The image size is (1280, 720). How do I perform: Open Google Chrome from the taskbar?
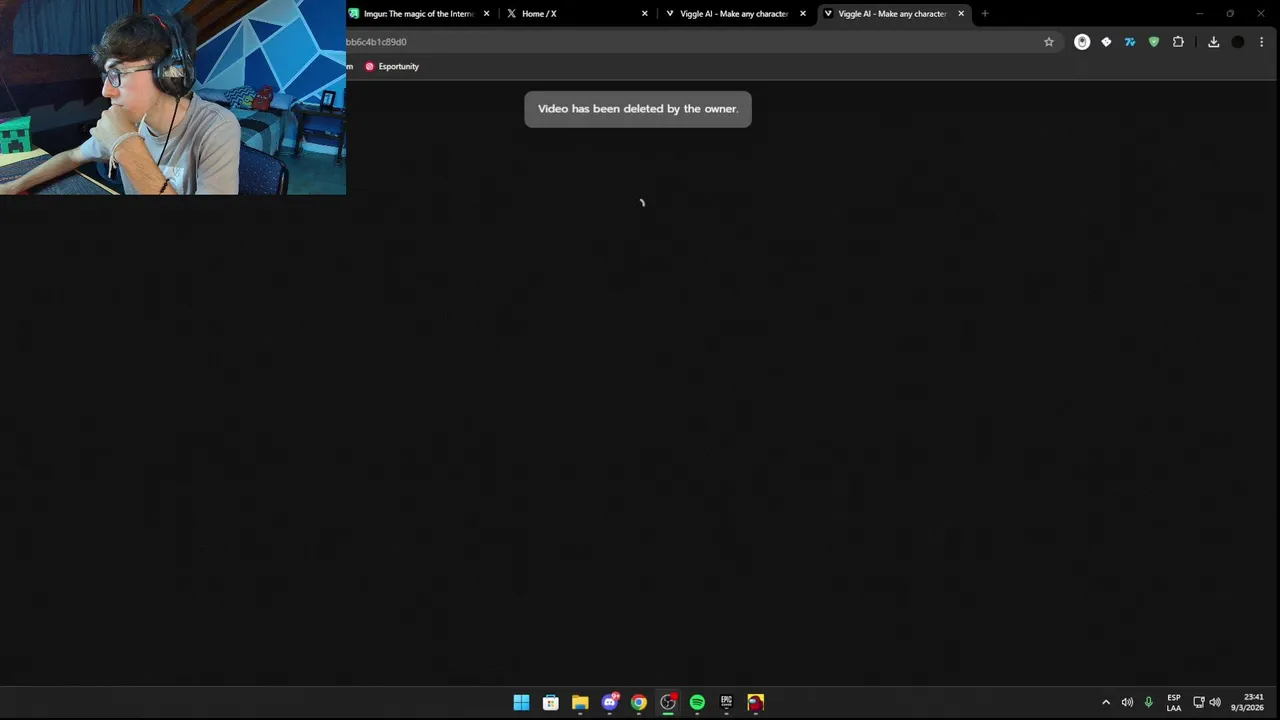(639, 702)
